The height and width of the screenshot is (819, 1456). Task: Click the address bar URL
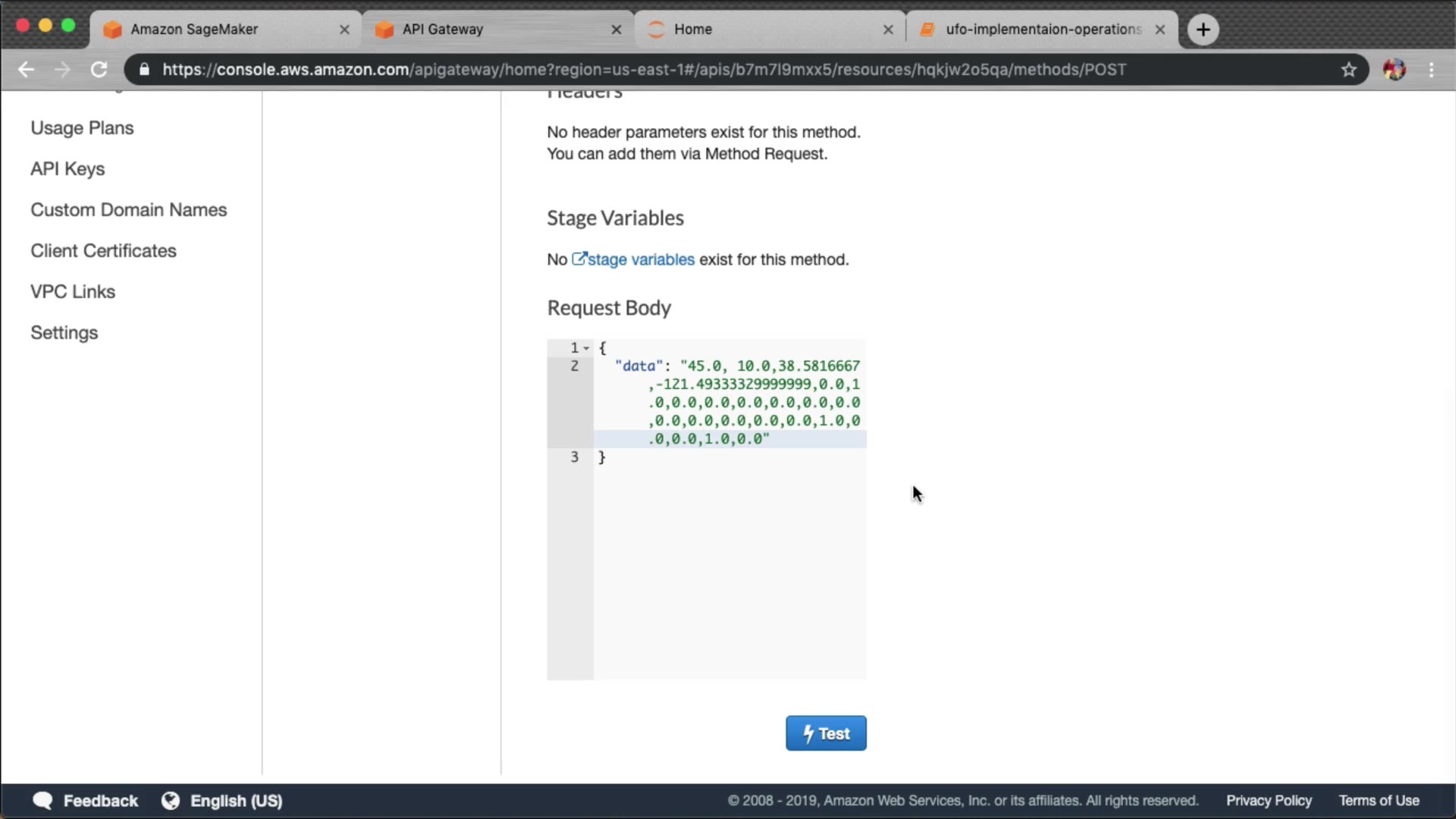645,70
